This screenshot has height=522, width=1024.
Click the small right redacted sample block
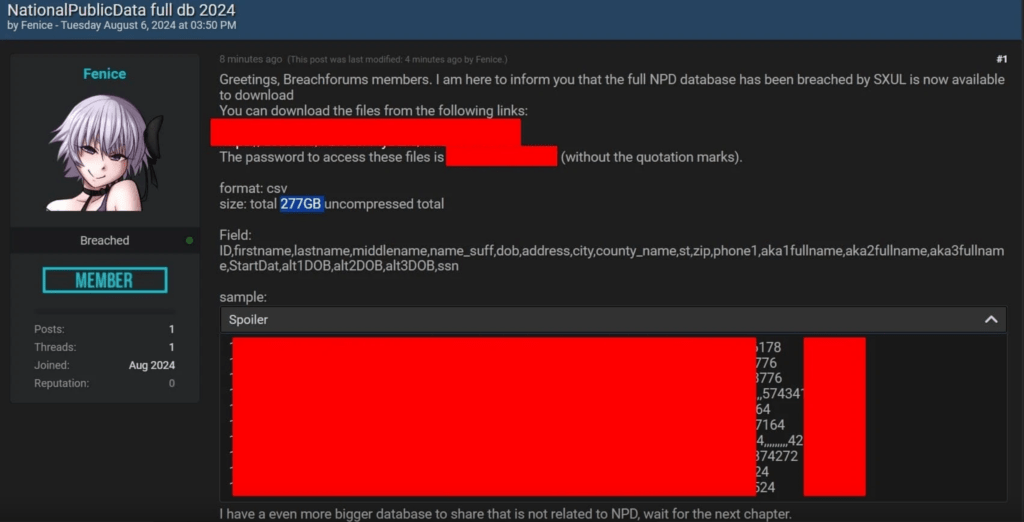(835, 417)
